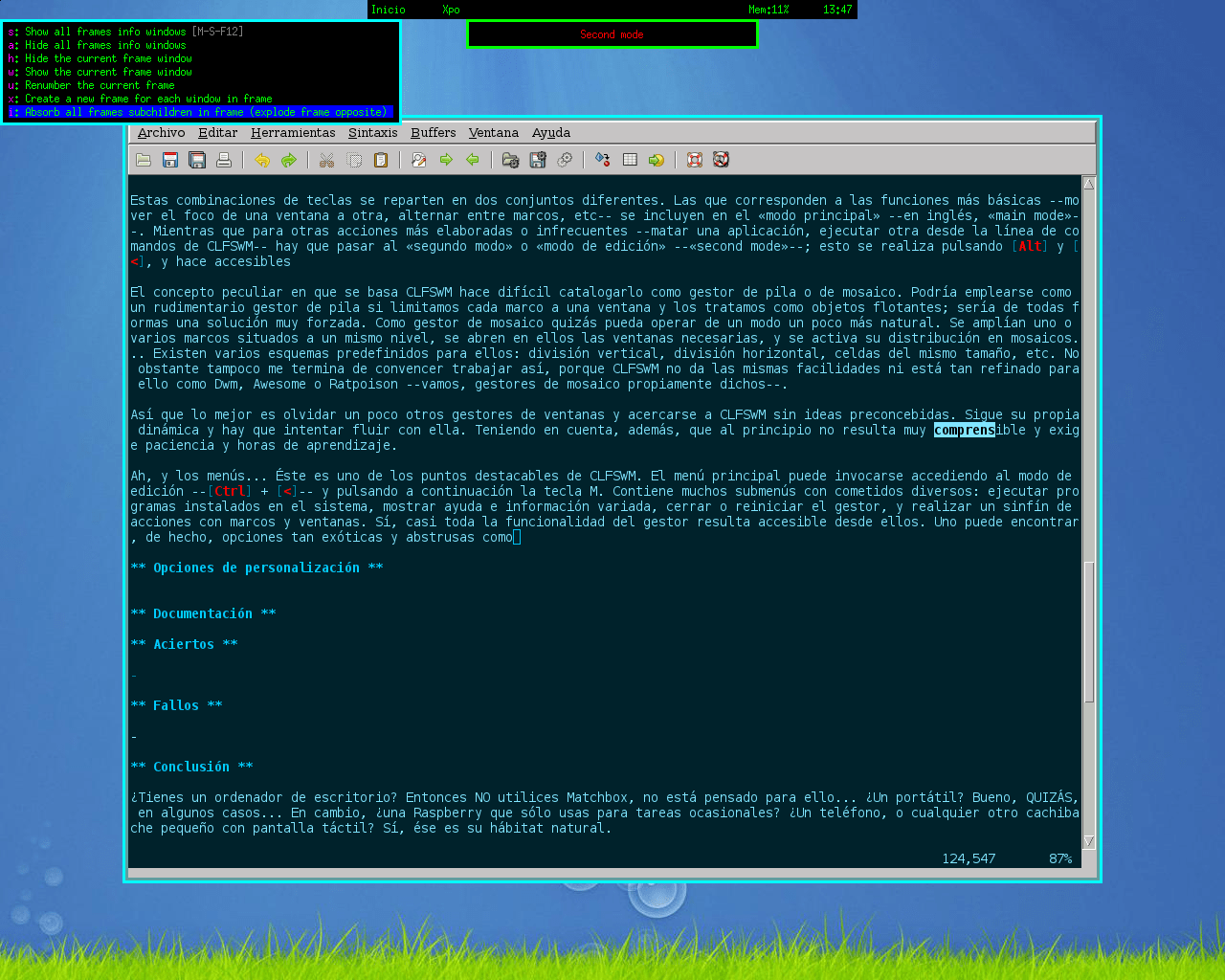Viewport: 1225px width, 980px height.
Task: Save the current file via the toolbar
Action: point(170,160)
